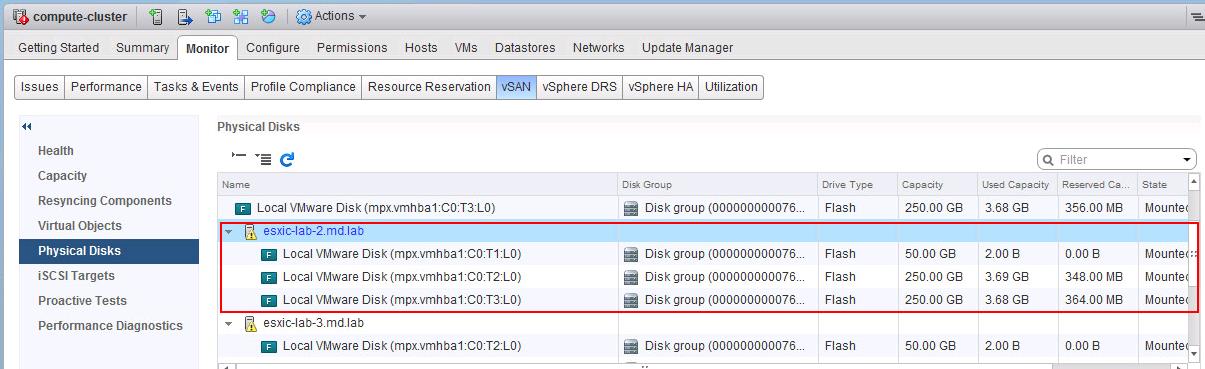Open the Networks tab
This screenshot has width=1205, height=369.
click(598, 47)
